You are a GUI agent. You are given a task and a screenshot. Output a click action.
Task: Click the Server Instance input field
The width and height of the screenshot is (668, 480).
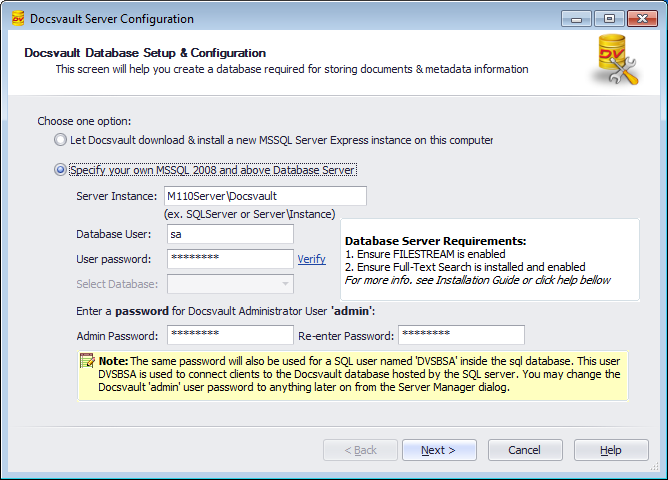coord(265,196)
